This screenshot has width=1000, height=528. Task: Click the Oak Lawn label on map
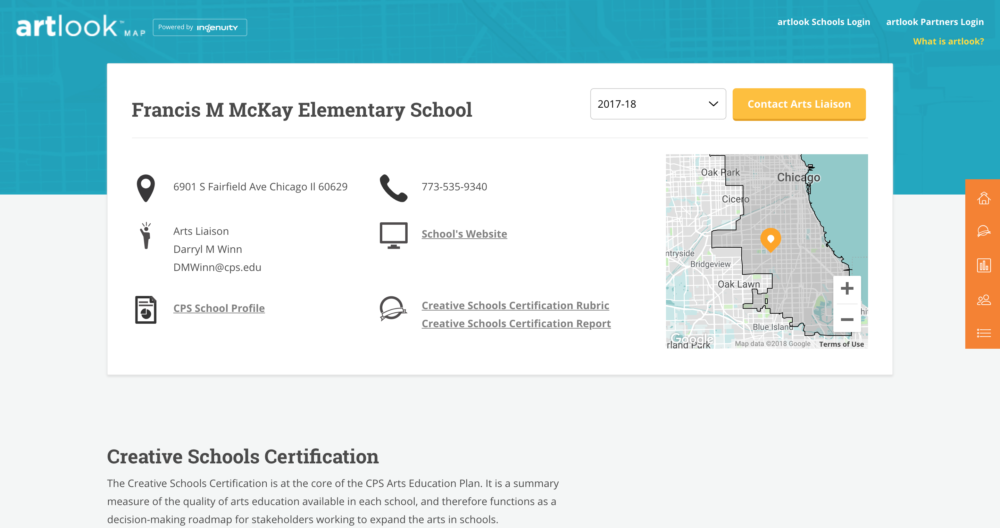tap(739, 284)
